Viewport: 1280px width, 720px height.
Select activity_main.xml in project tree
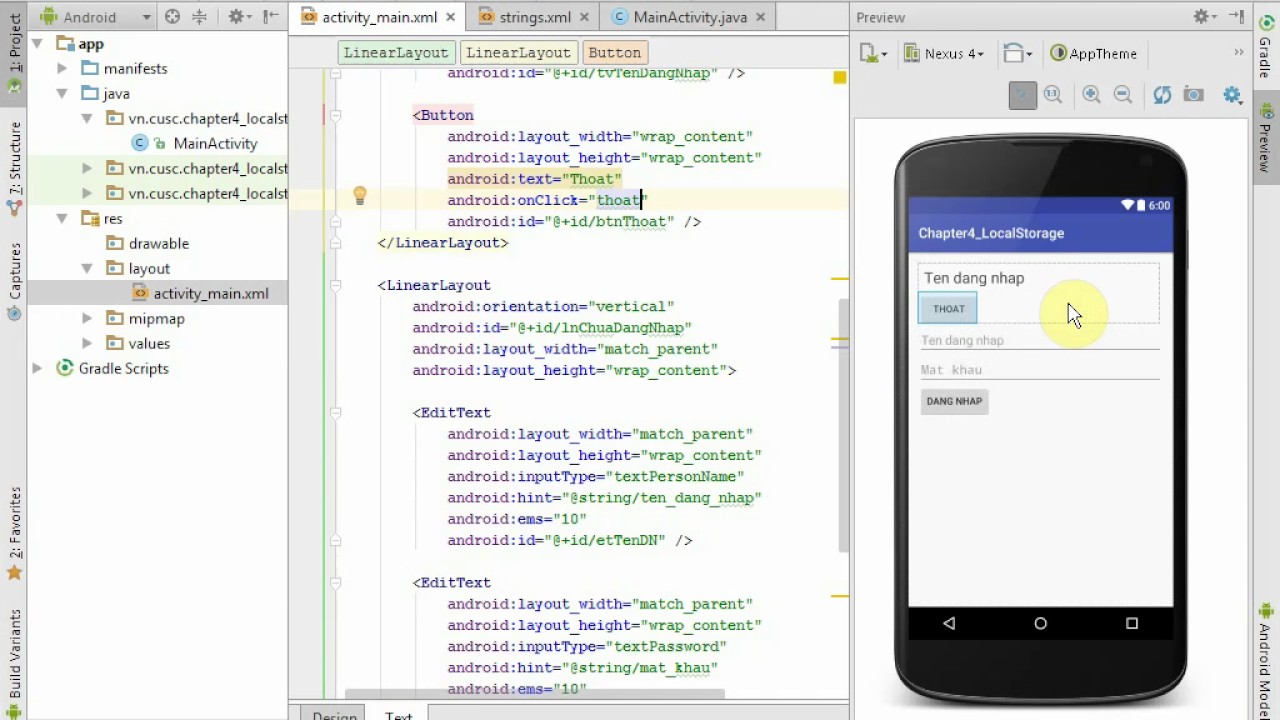click(x=211, y=294)
